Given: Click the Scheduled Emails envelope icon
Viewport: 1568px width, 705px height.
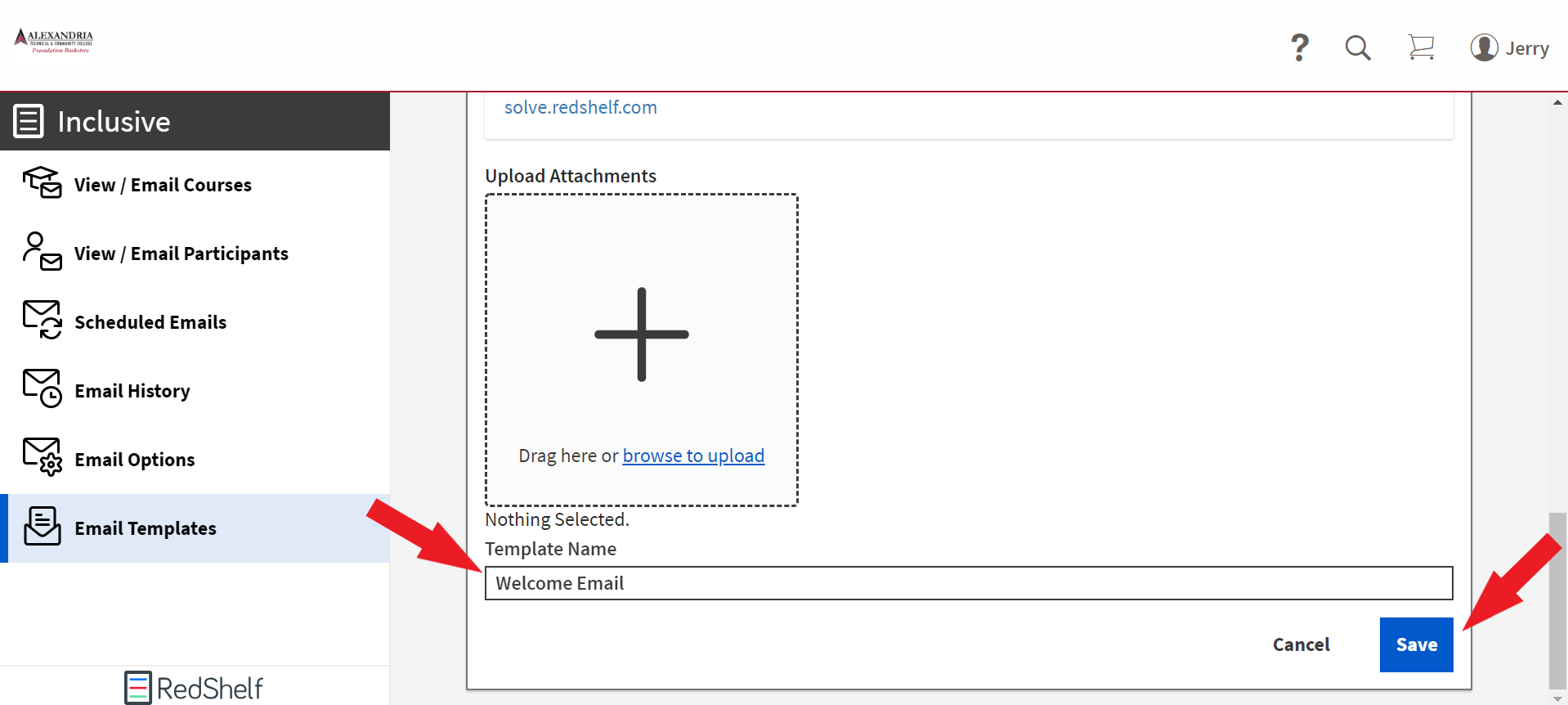Looking at the screenshot, I should click(42, 320).
